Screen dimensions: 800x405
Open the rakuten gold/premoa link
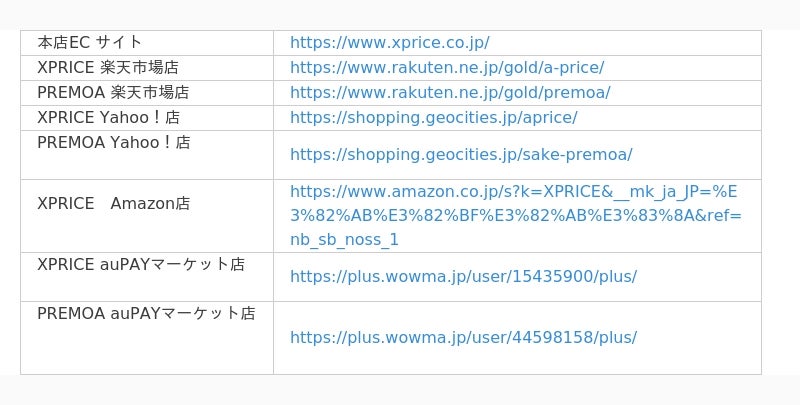[x=450, y=92]
